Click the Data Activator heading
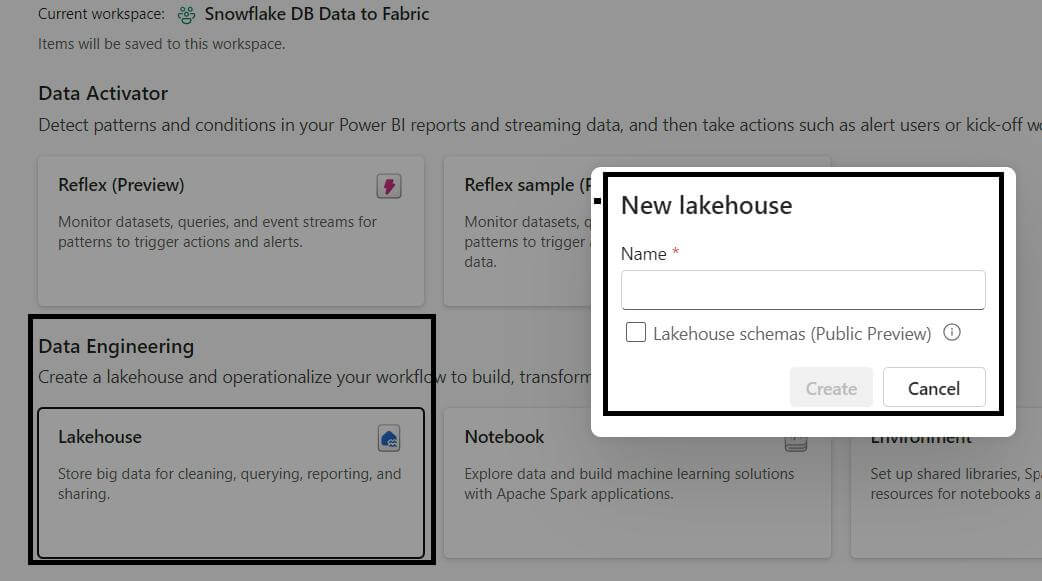 click(x=103, y=93)
